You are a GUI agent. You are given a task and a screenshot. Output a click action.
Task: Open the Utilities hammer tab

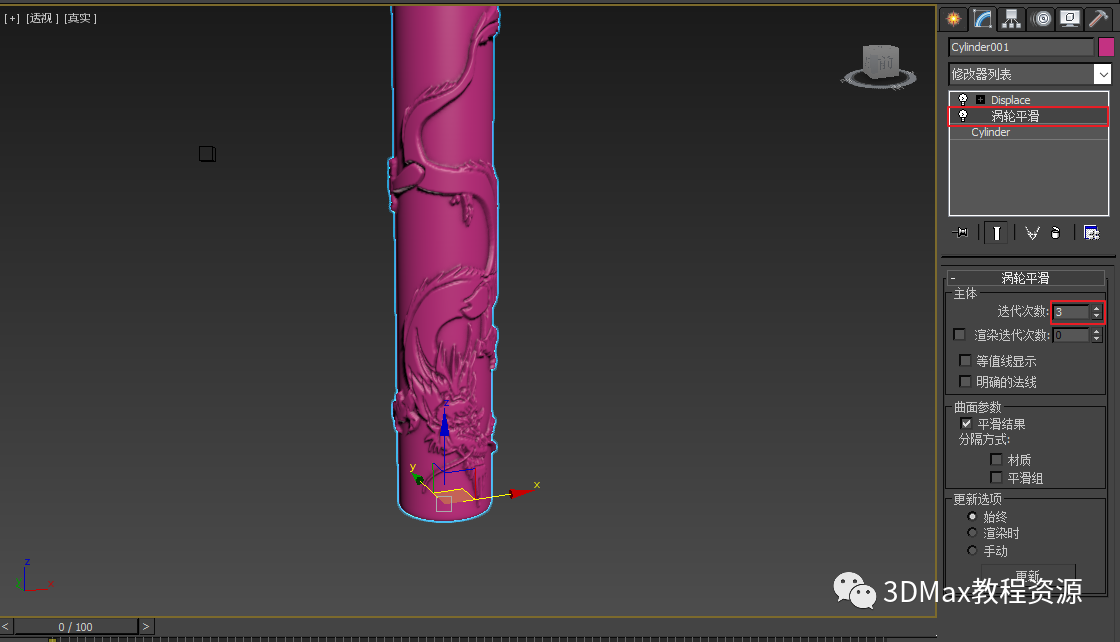tap(1099, 19)
